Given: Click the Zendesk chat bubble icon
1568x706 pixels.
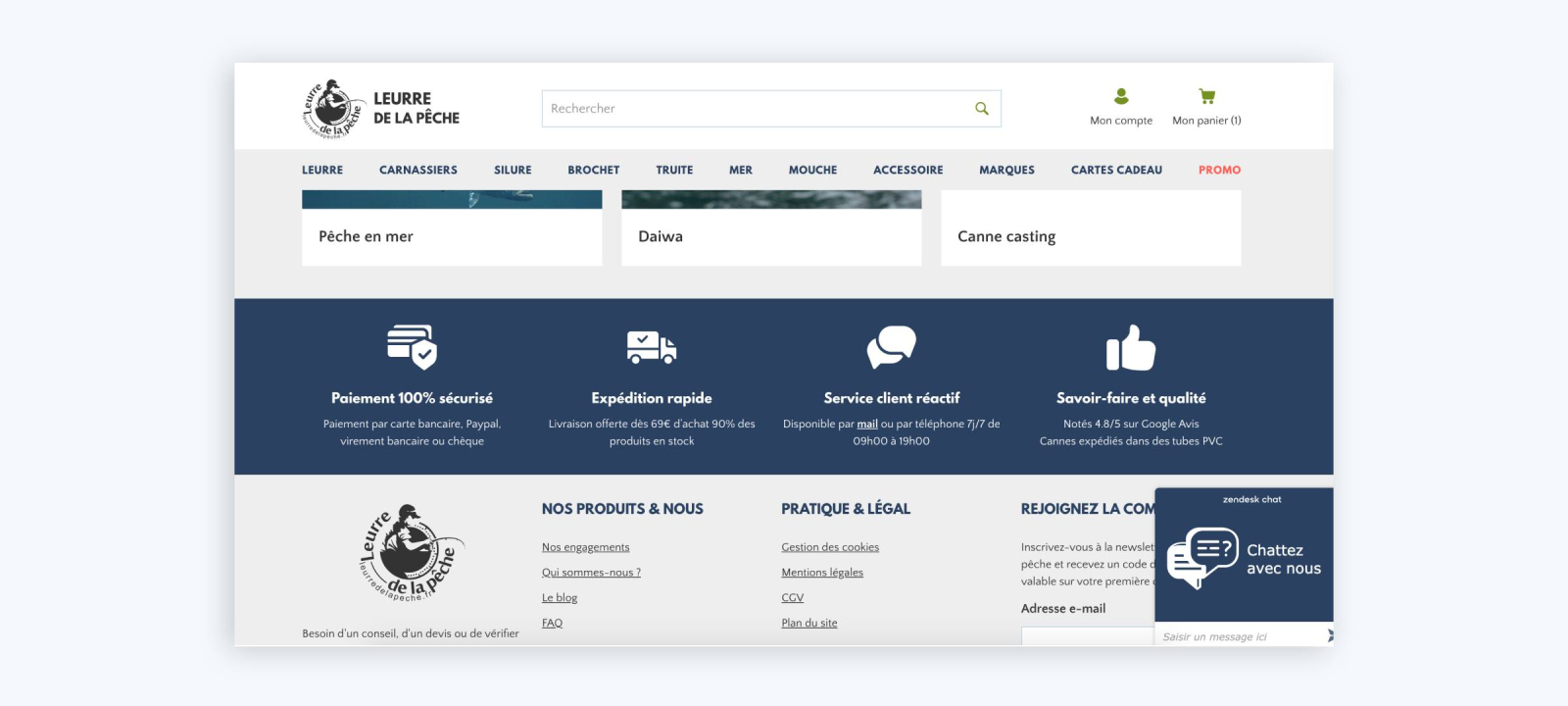Looking at the screenshot, I should pos(1201,558).
